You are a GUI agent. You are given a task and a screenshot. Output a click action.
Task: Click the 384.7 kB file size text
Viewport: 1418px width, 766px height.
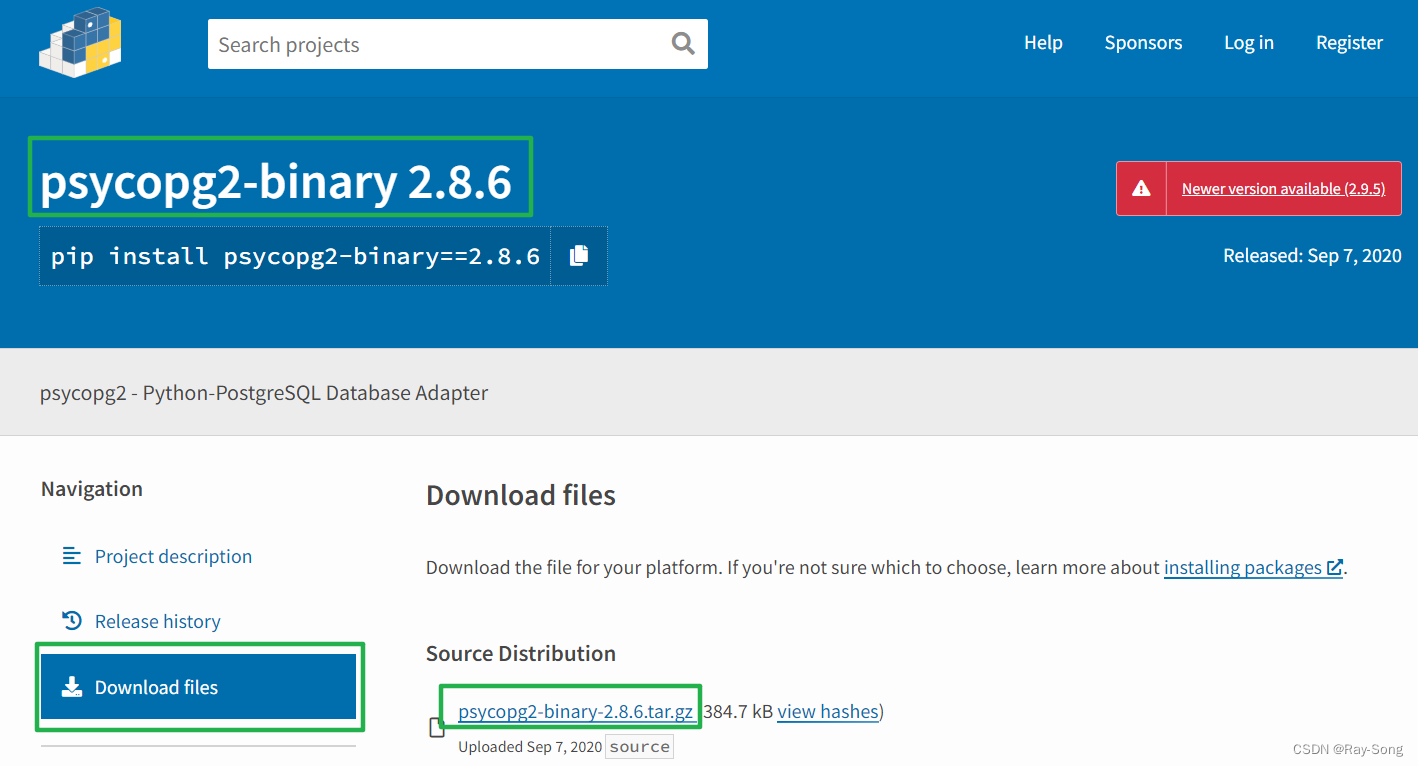[738, 711]
